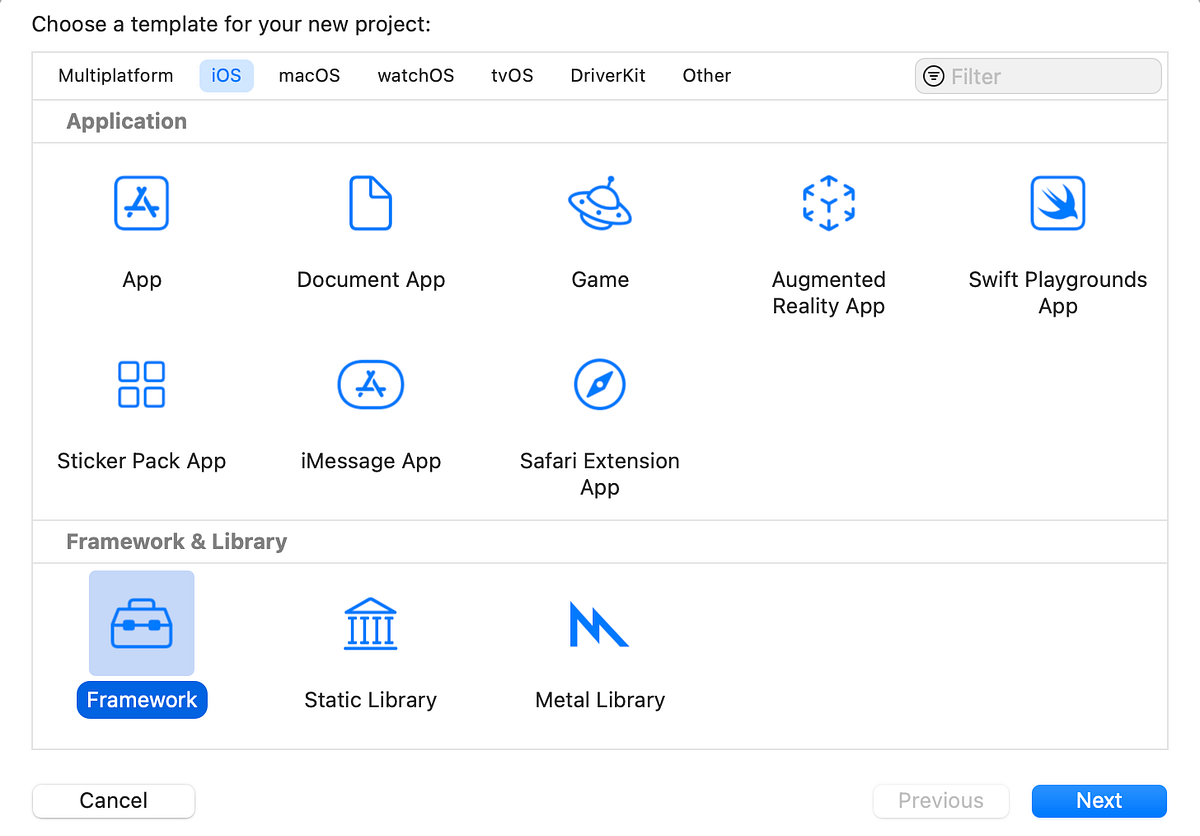Open the watchOS template section
This screenshot has height=836, width=1200.
415,75
